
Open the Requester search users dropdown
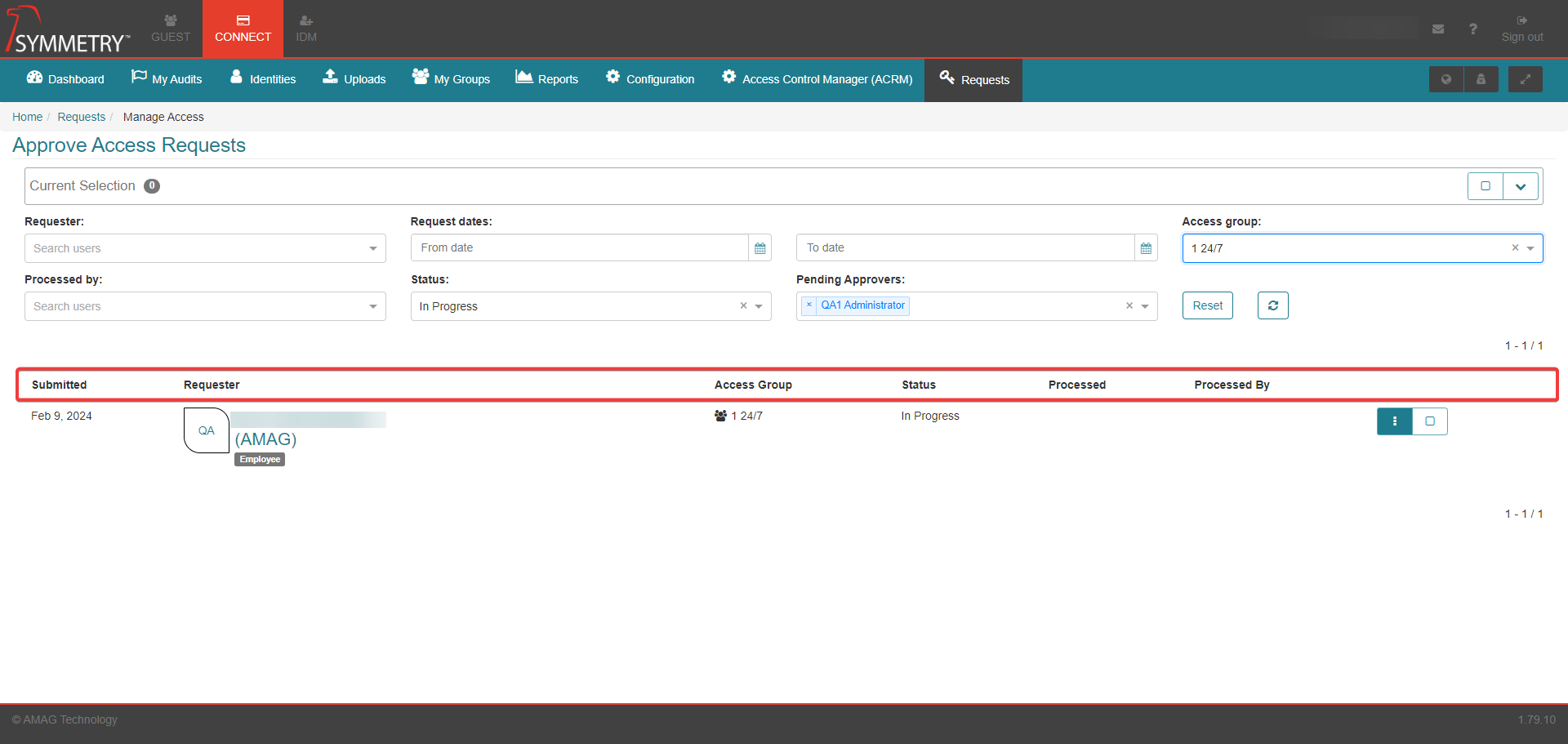(205, 248)
